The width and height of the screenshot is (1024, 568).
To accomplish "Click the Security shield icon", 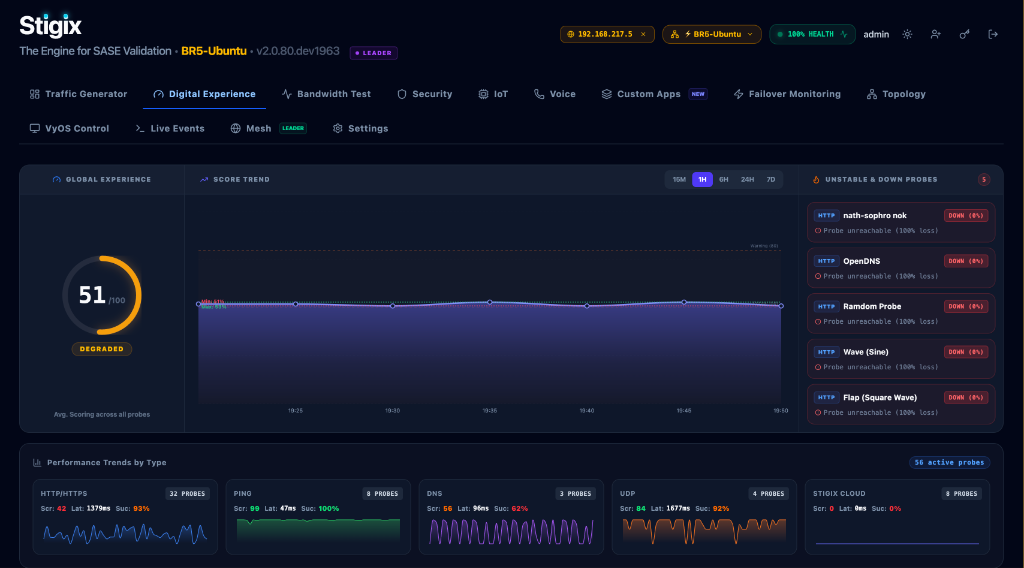I will (402, 94).
